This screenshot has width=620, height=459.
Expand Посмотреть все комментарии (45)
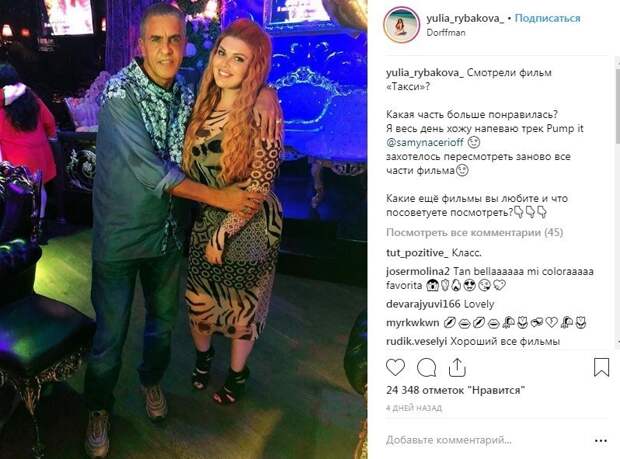point(474,232)
